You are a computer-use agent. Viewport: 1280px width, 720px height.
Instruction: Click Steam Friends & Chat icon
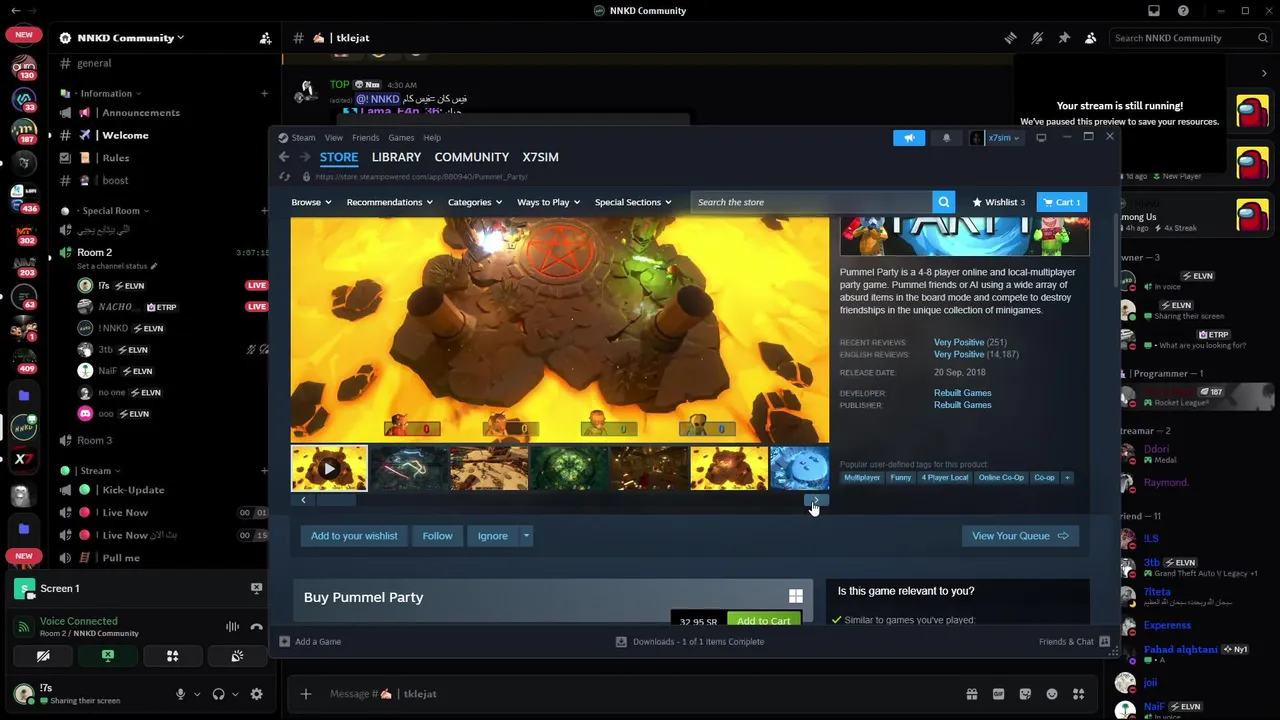tap(1104, 642)
